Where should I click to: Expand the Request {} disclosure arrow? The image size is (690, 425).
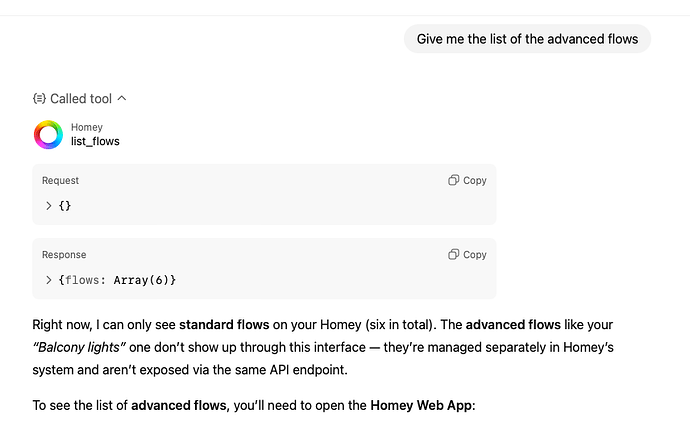[48, 205]
